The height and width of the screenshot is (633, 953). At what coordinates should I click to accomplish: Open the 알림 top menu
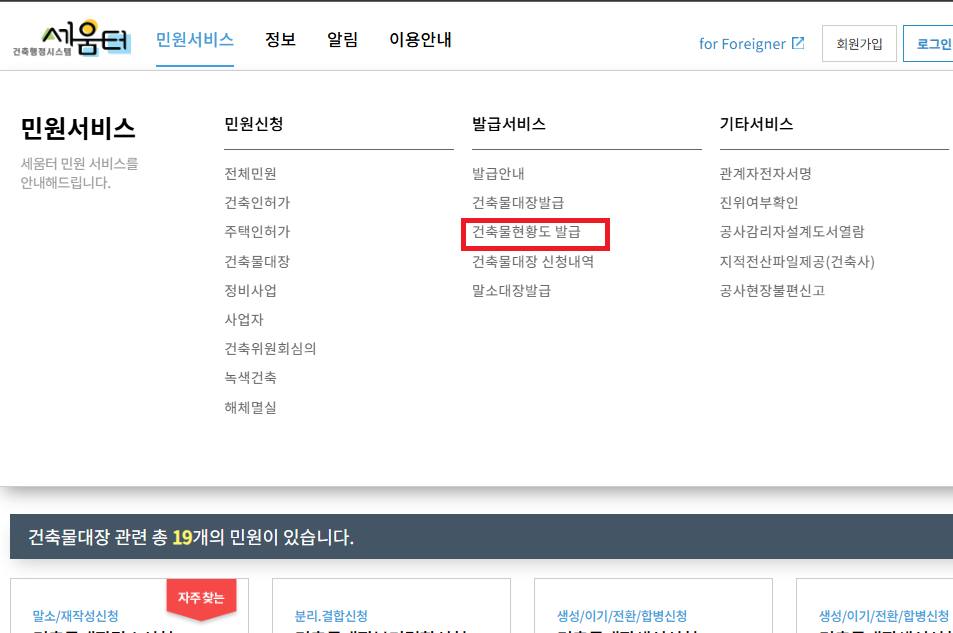click(342, 40)
